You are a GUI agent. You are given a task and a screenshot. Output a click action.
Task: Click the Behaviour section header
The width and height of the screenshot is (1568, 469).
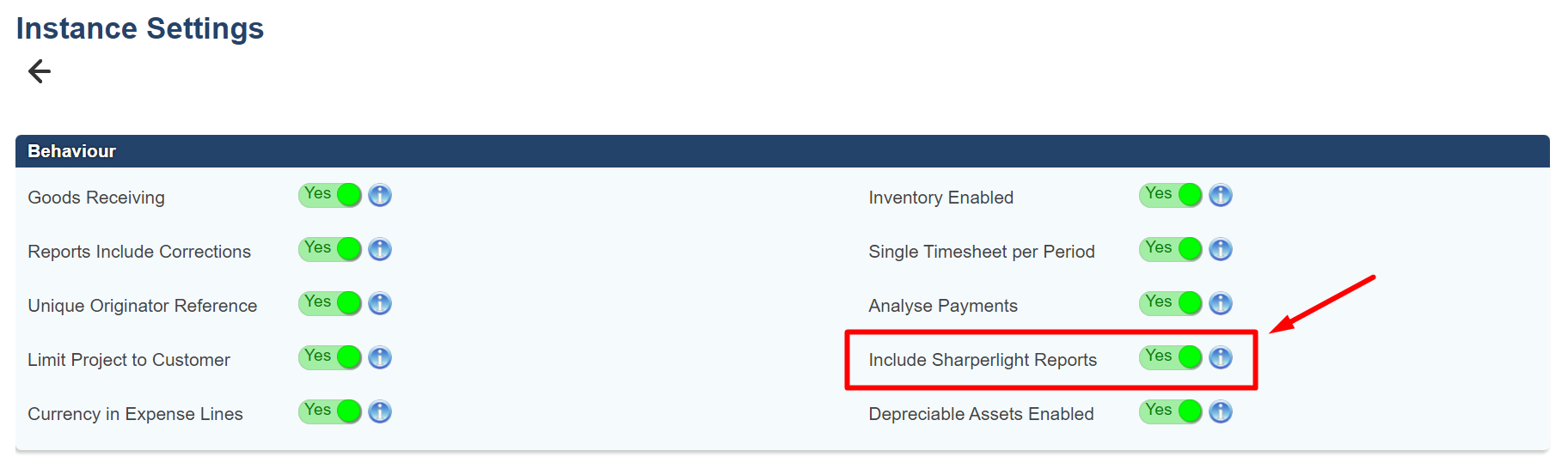pyautogui.click(x=72, y=151)
